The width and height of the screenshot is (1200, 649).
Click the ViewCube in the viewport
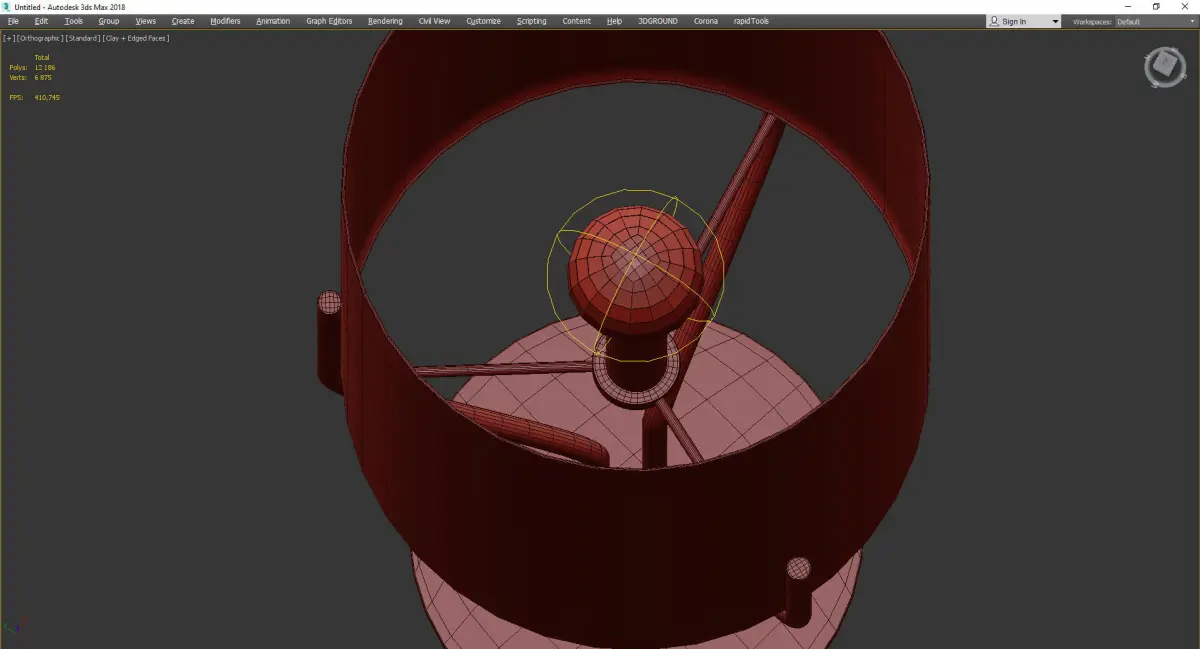point(1164,66)
